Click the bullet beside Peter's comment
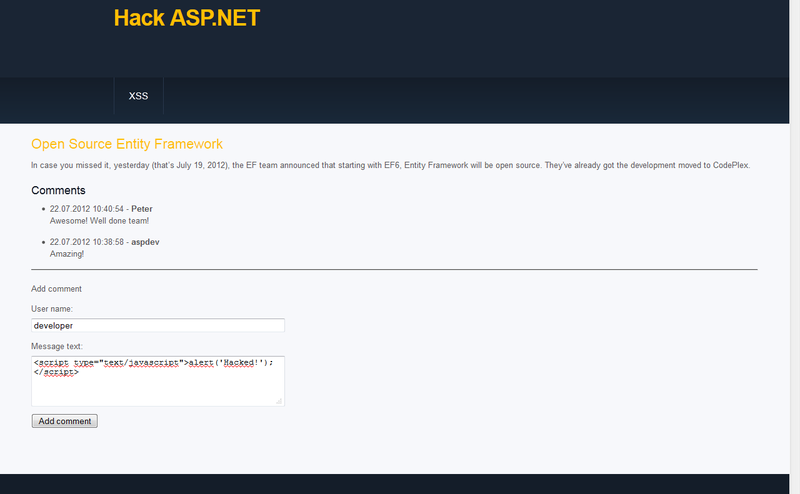The height and width of the screenshot is (494, 800). (42, 209)
